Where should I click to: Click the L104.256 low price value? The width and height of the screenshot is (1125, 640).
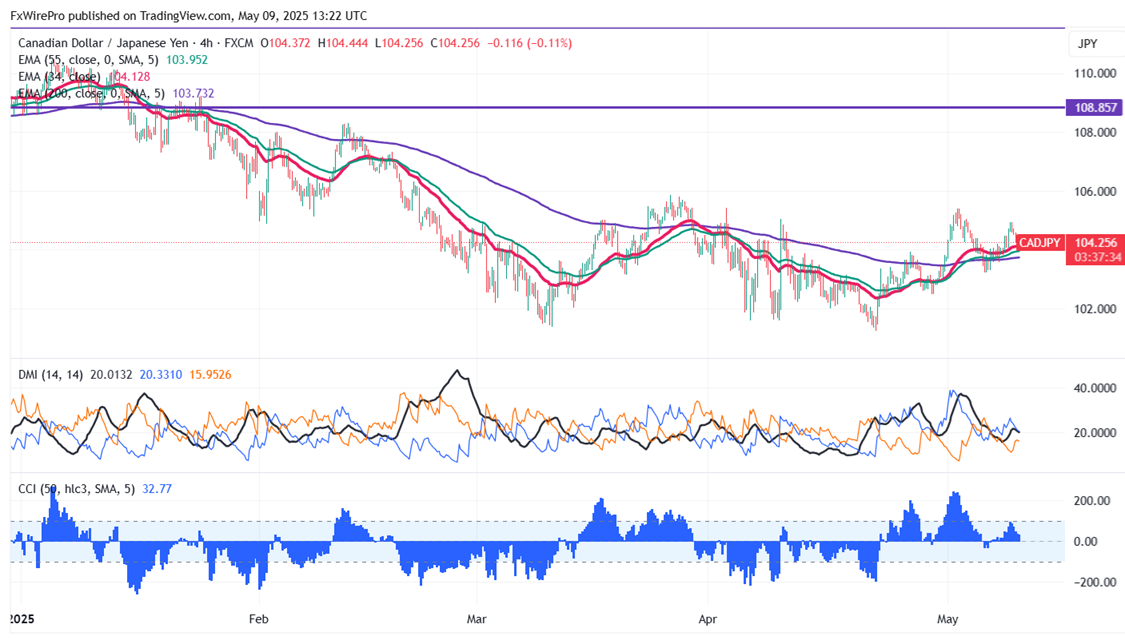pyautogui.click(x=399, y=43)
